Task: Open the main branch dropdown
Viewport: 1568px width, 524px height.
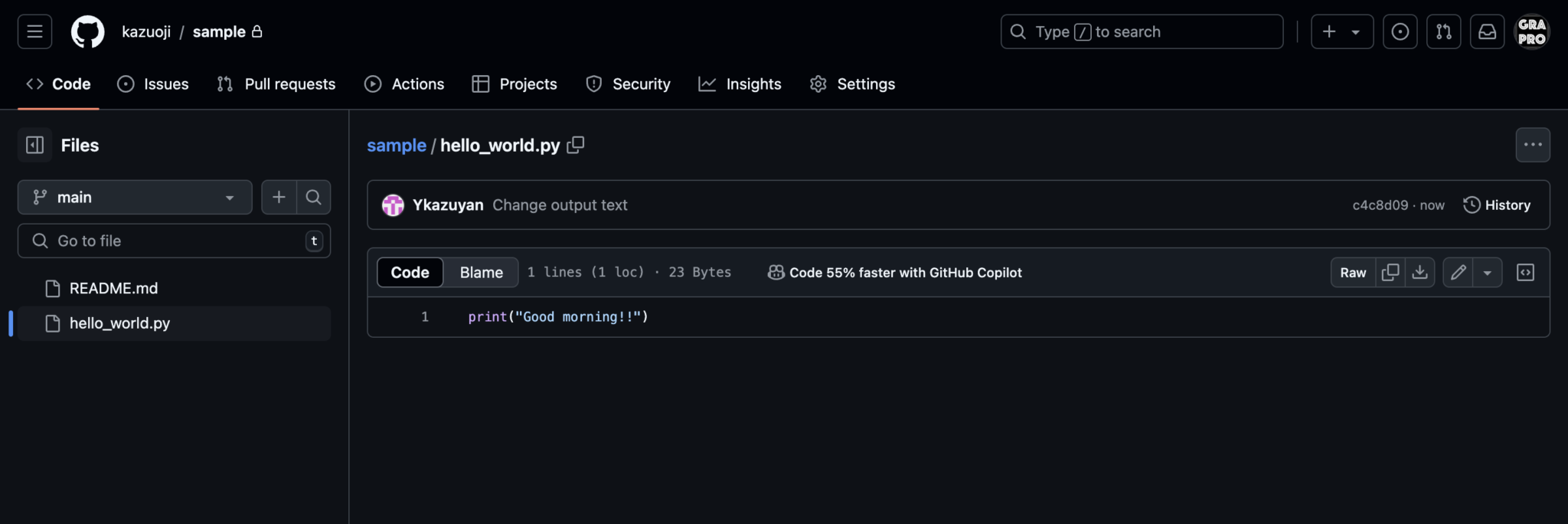Action: 135,198
